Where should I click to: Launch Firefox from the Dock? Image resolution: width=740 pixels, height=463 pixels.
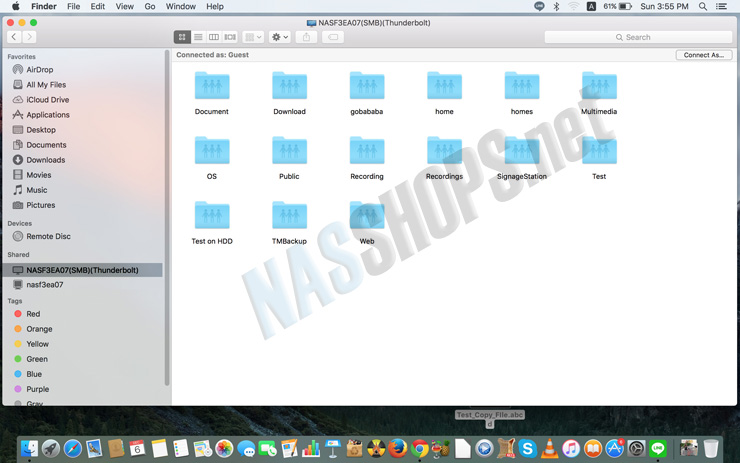(x=397, y=448)
